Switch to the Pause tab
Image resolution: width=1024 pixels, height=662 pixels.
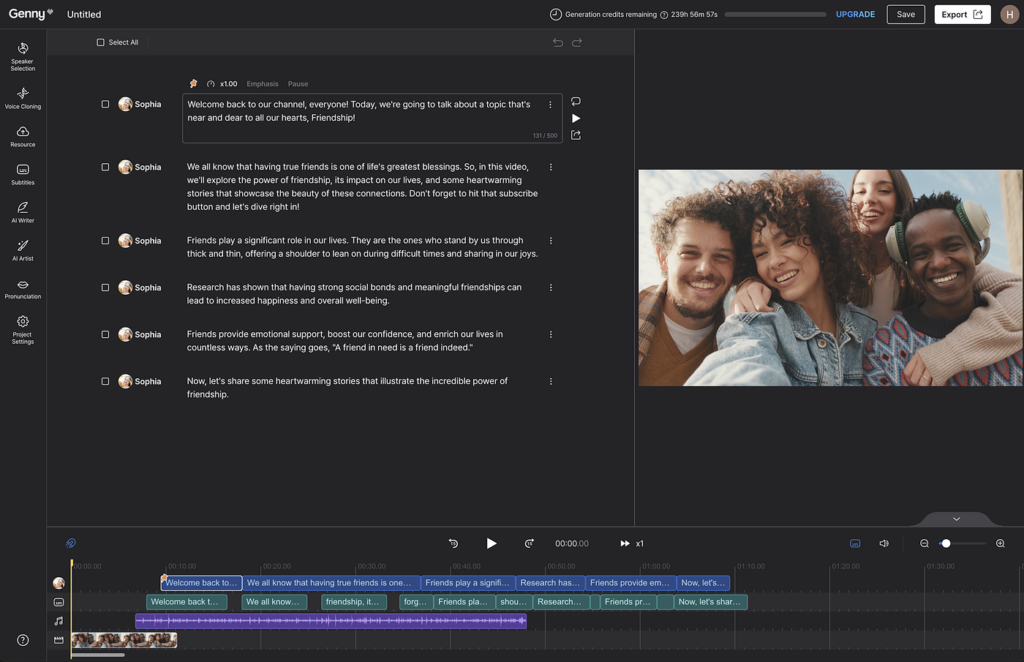(x=296, y=84)
